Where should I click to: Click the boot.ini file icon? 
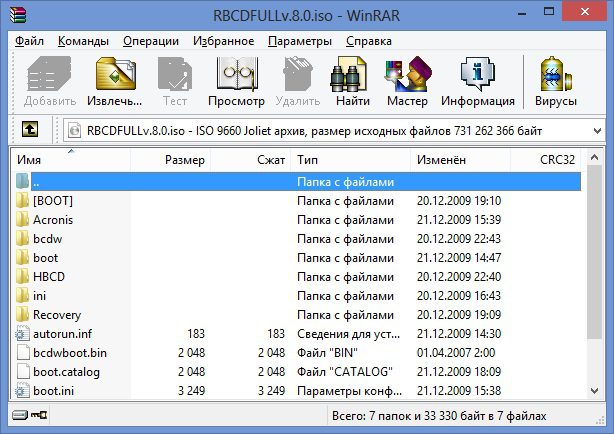pyautogui.click(x=23, y=391)
